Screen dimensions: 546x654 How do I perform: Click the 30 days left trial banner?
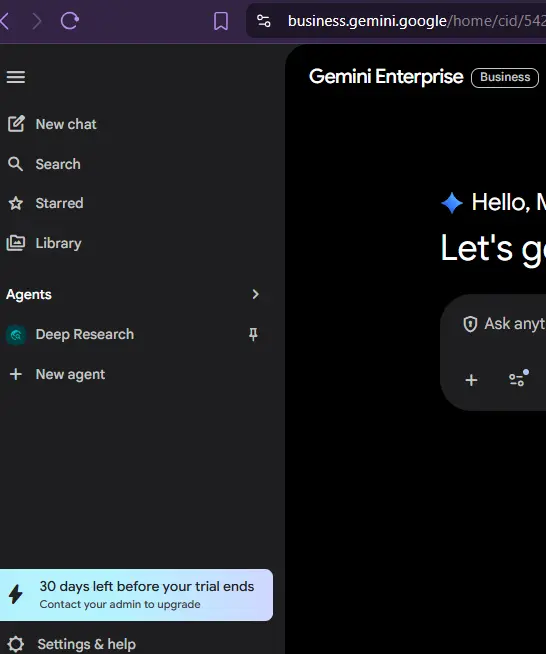(136, 595)
